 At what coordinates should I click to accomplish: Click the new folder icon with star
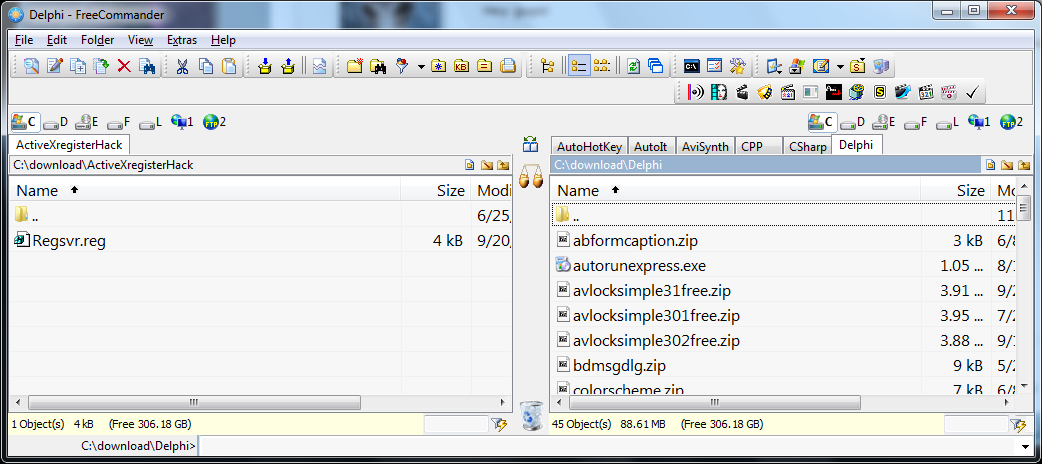tap(355, 66)
